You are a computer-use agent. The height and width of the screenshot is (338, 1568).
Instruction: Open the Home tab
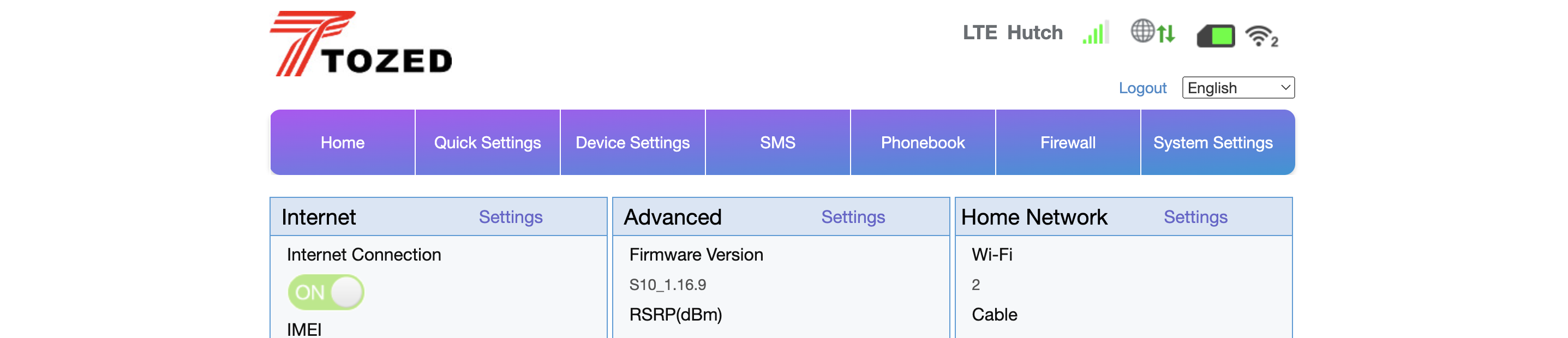coord(343,142)
